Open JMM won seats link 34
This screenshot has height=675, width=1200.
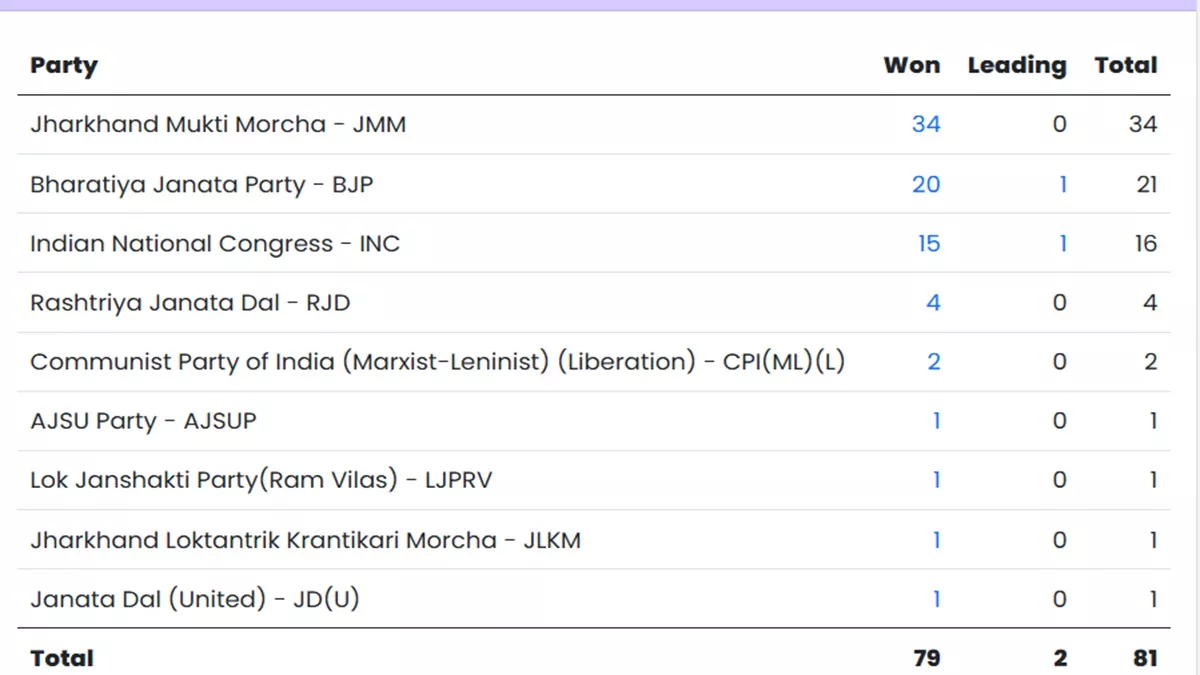coord(925,124)
